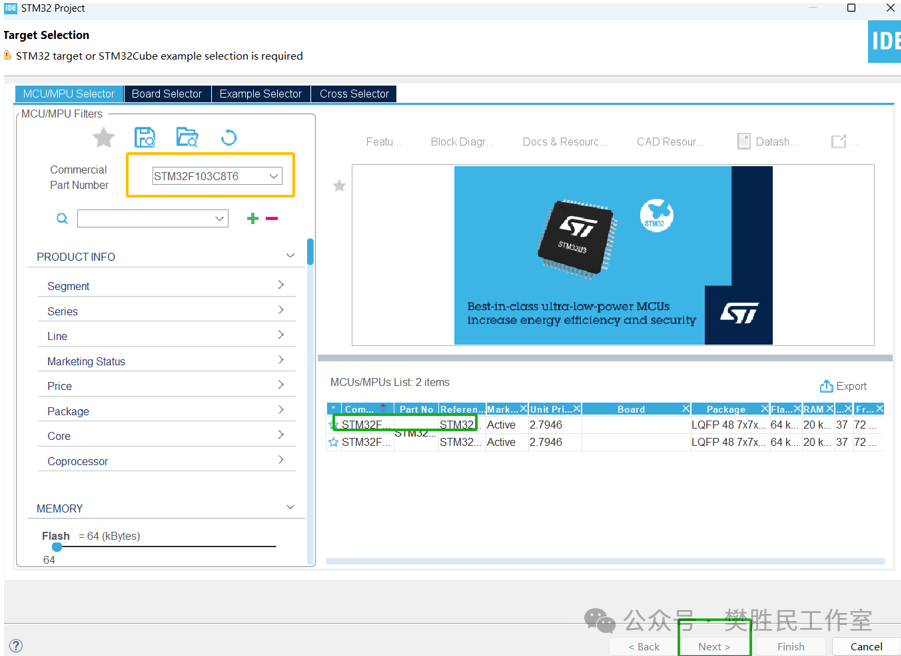
Task: Click the filter panel vertical scrollbar
Action: click(x=310, y=252)
